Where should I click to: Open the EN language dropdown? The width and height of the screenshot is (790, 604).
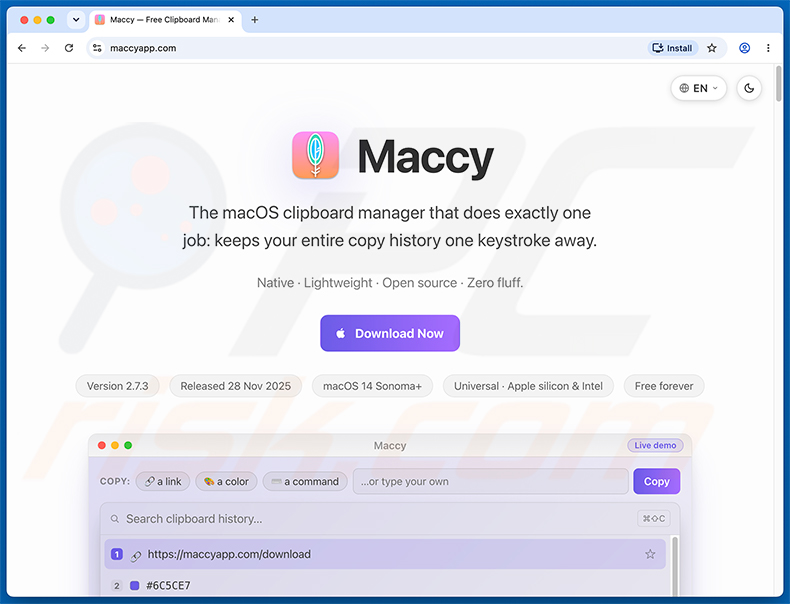coord(698,88)
